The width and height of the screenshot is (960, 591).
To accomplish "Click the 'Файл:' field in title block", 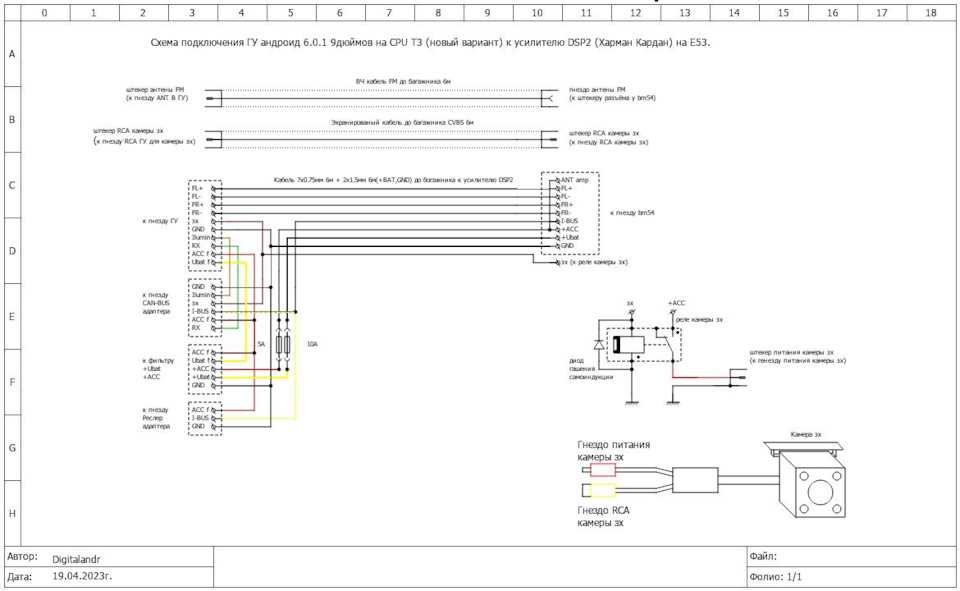I will pyautogui.click(x=763, y=557).
